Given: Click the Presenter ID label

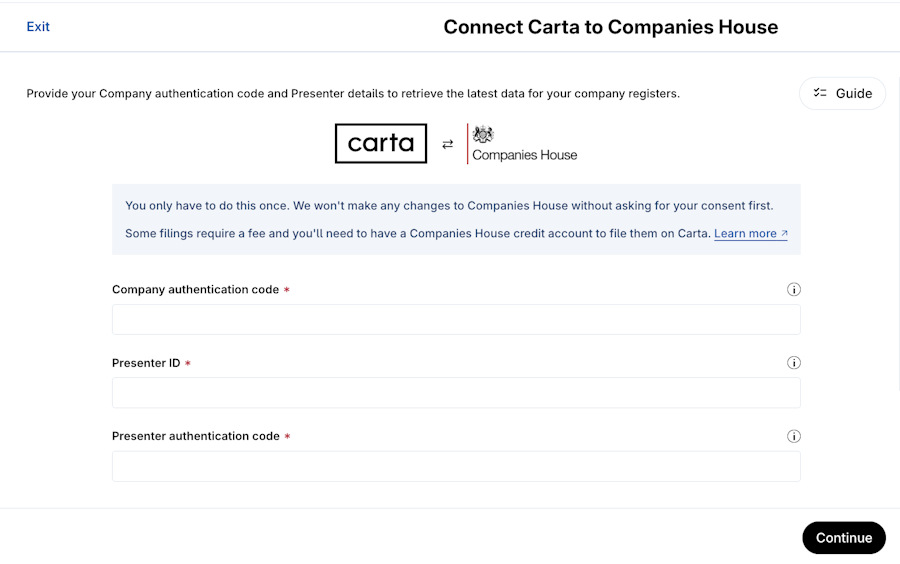Looking at the screenshot, I should [146, 363].
